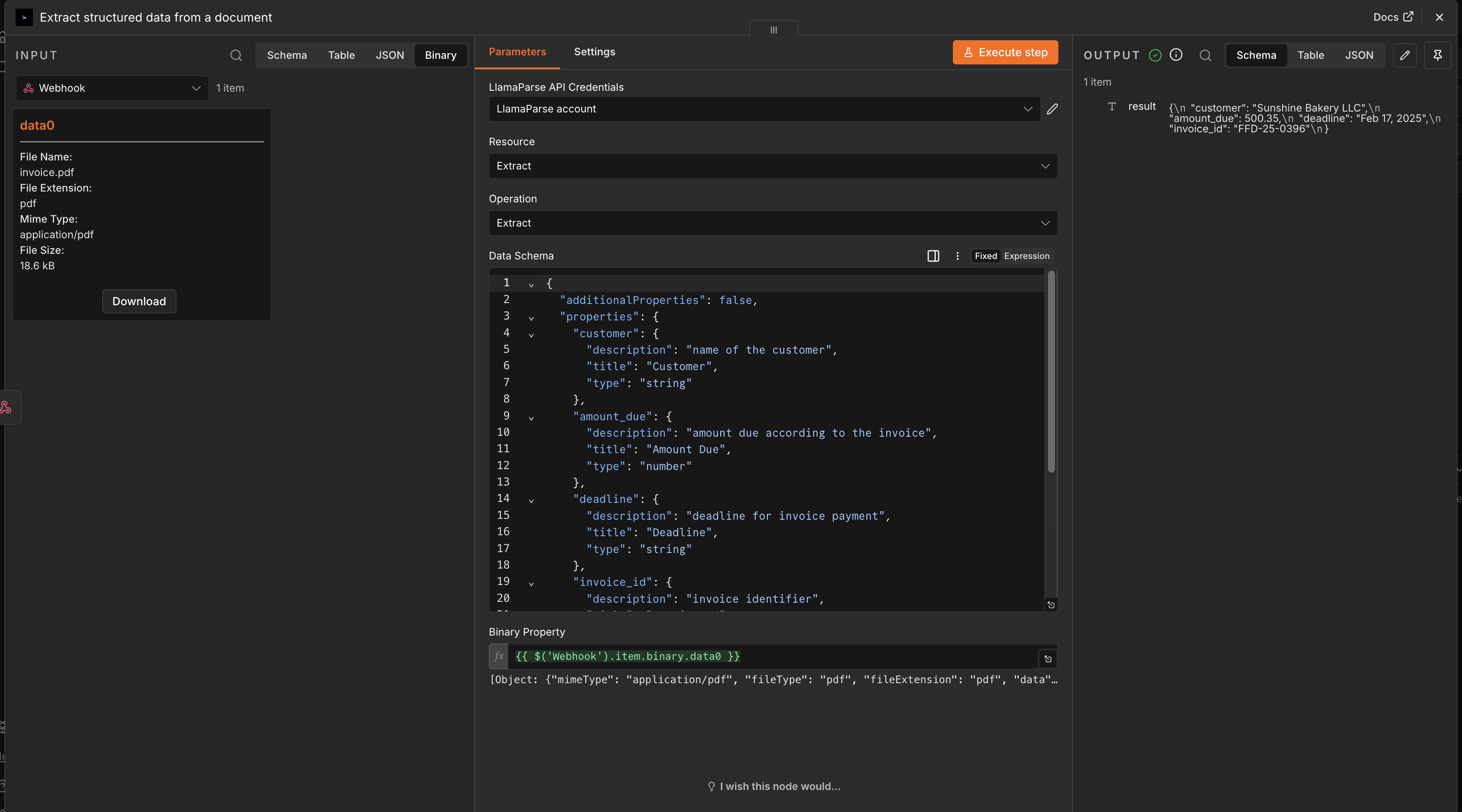This screenshot has width=1462, height=812.
Task: Collapse the "customer" block fold arrow
Action: click(x=531, y=335)
